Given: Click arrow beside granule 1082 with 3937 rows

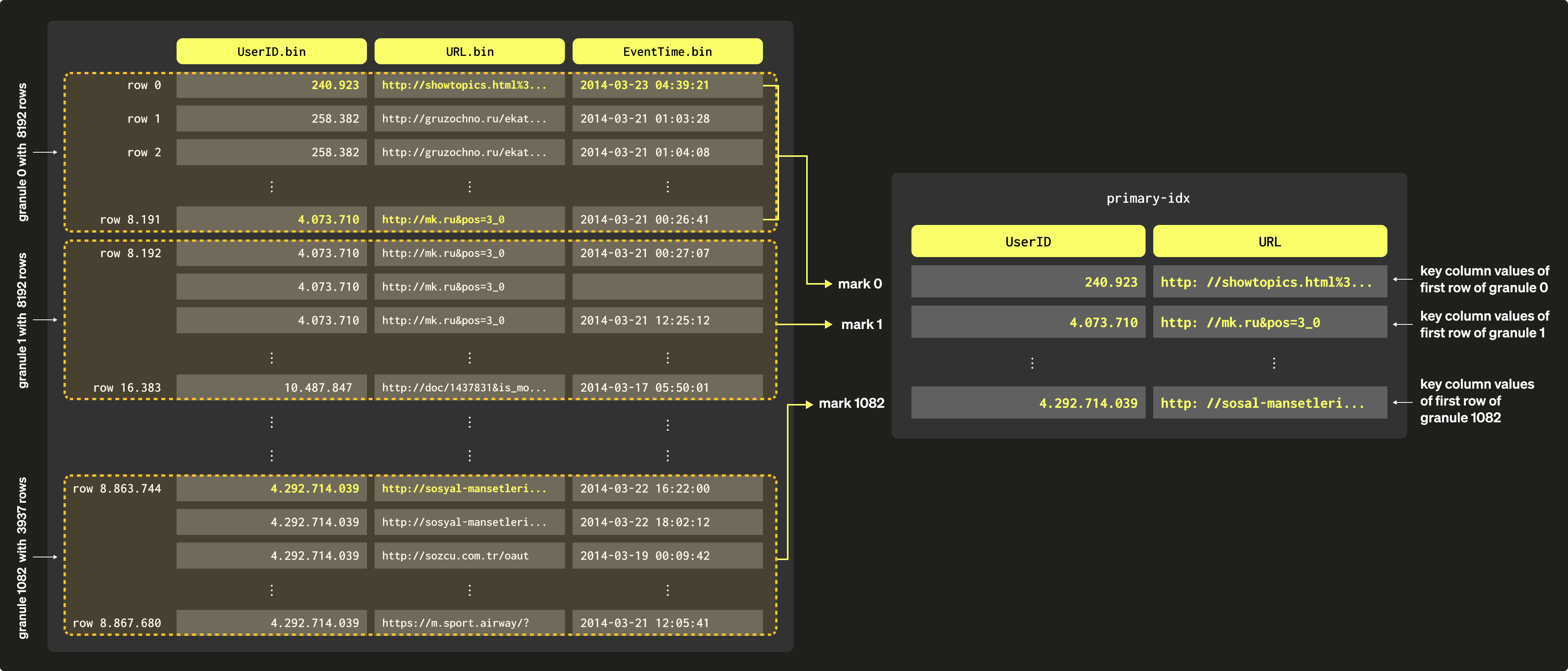Looking at the screenshot, I should (45, 557).
